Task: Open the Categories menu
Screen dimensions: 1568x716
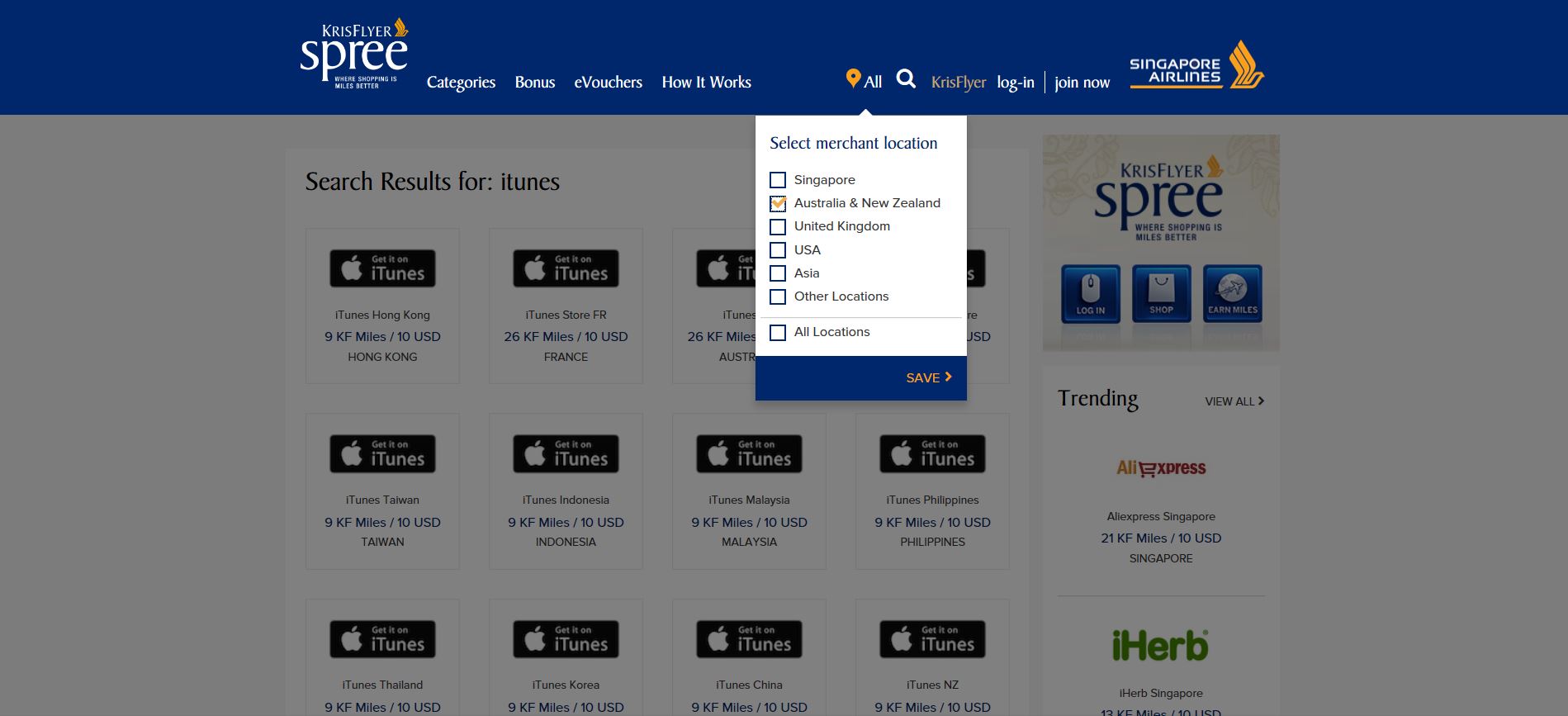Action: coord(461,82)
